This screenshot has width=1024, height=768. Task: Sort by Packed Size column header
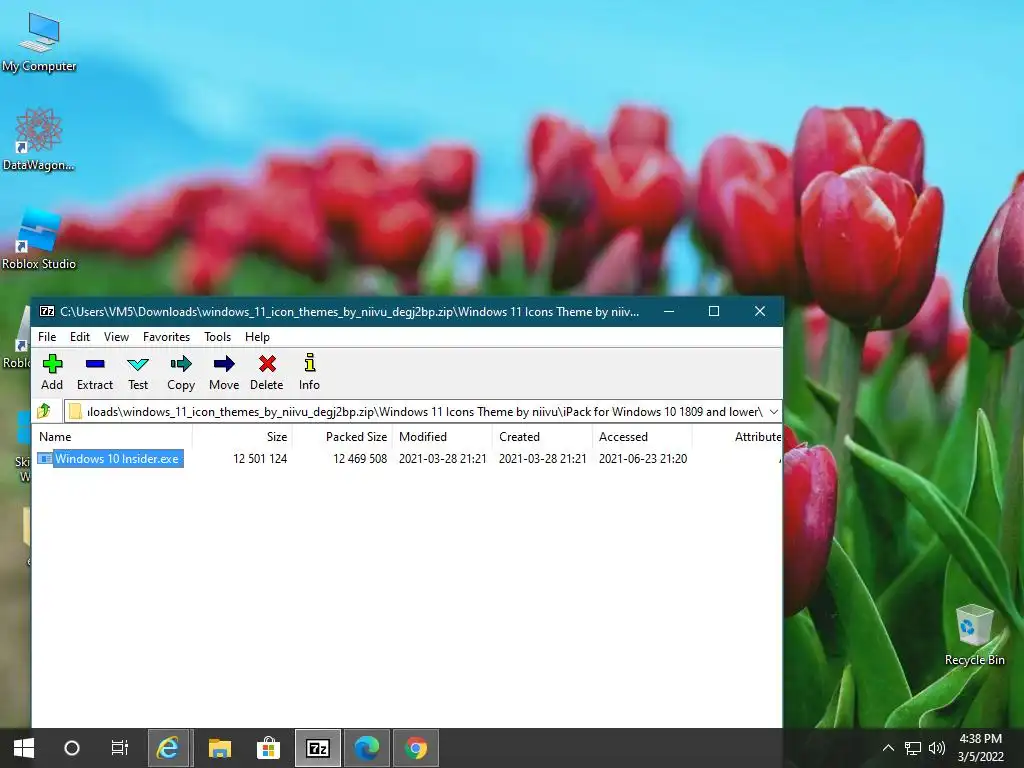tap(342, 437)
